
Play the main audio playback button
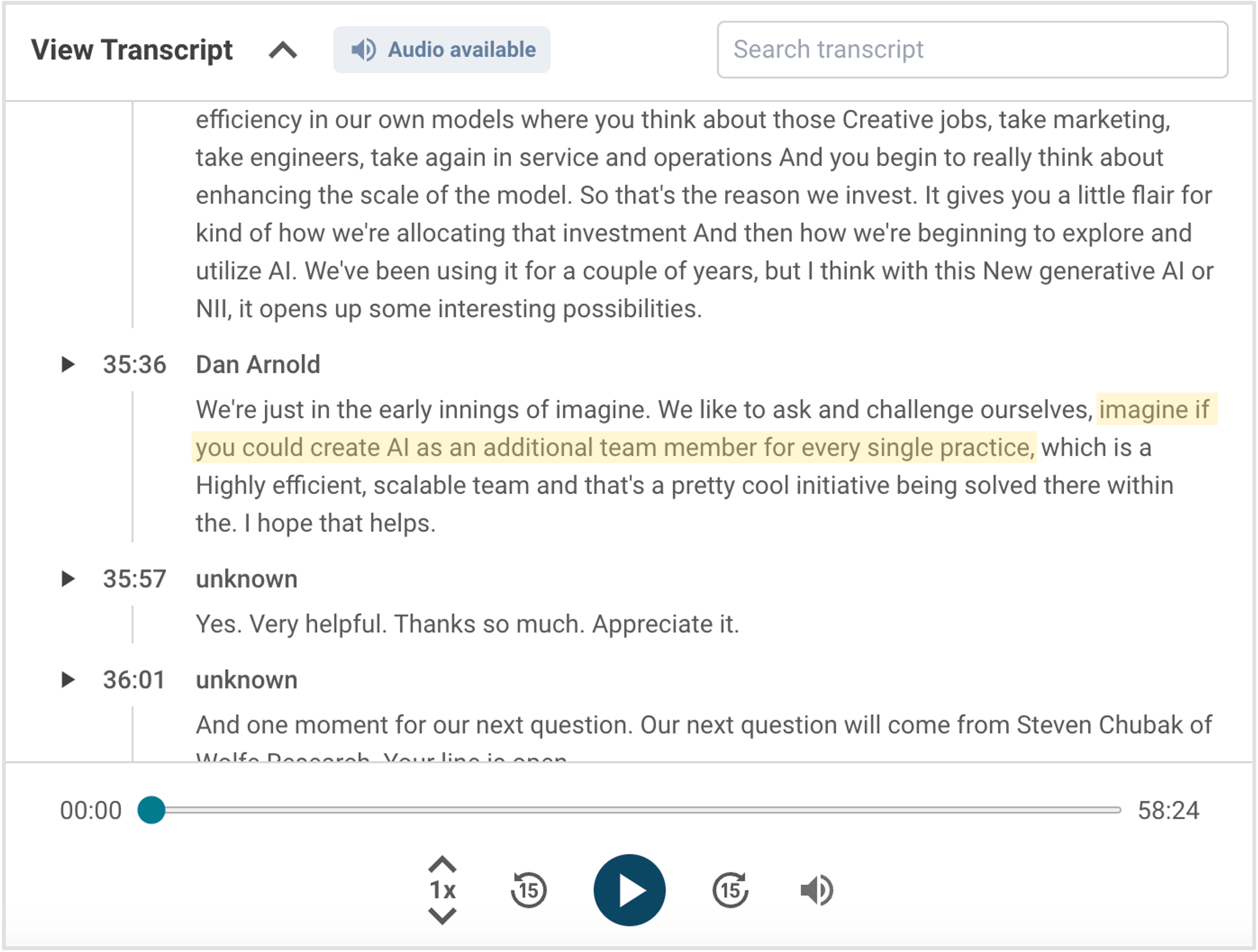click(x=629, y=890)
